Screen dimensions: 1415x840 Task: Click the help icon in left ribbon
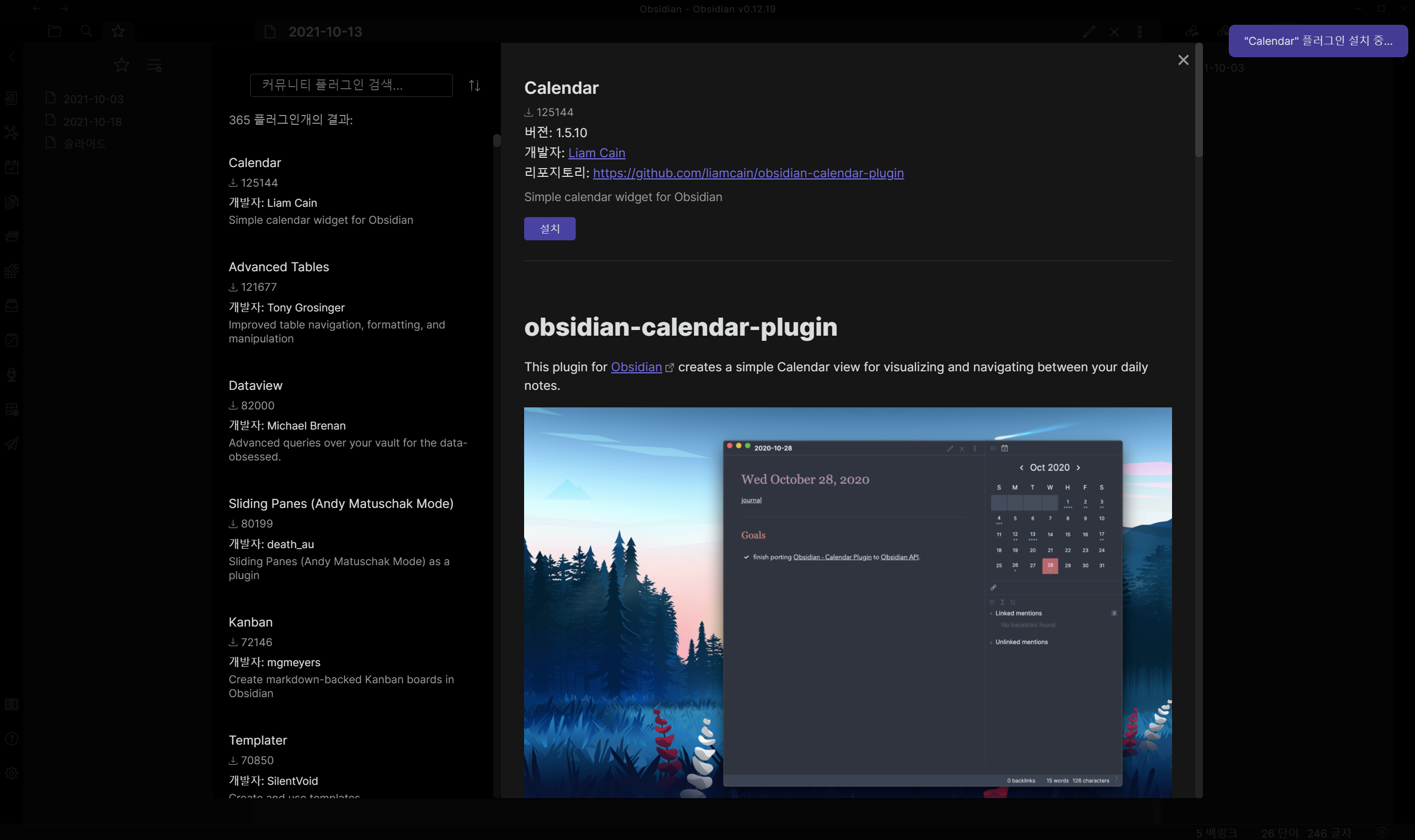(x=11, y=739)
